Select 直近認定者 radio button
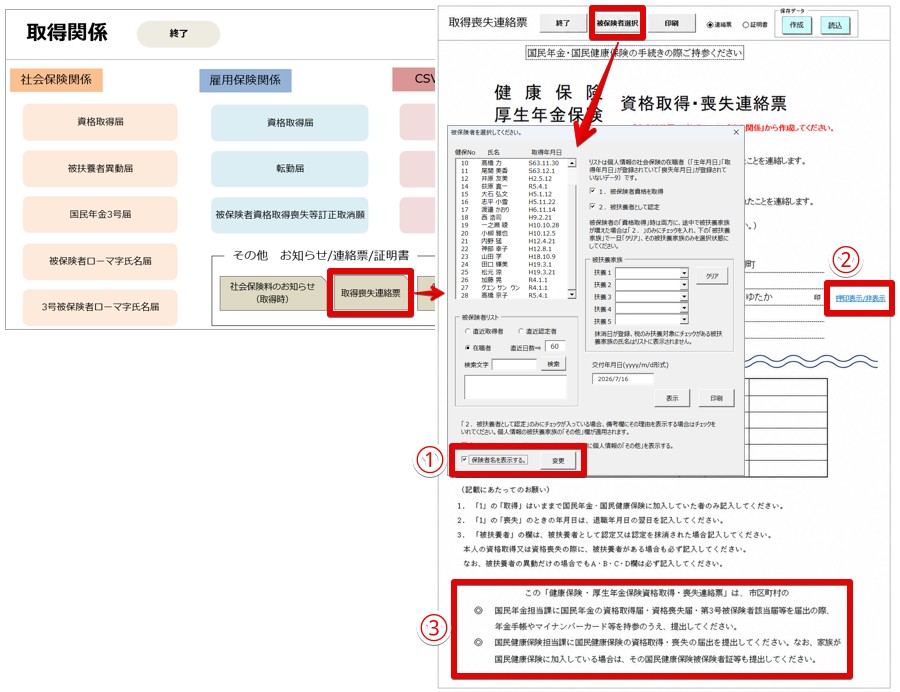900x692 pixels. (521, 332)
